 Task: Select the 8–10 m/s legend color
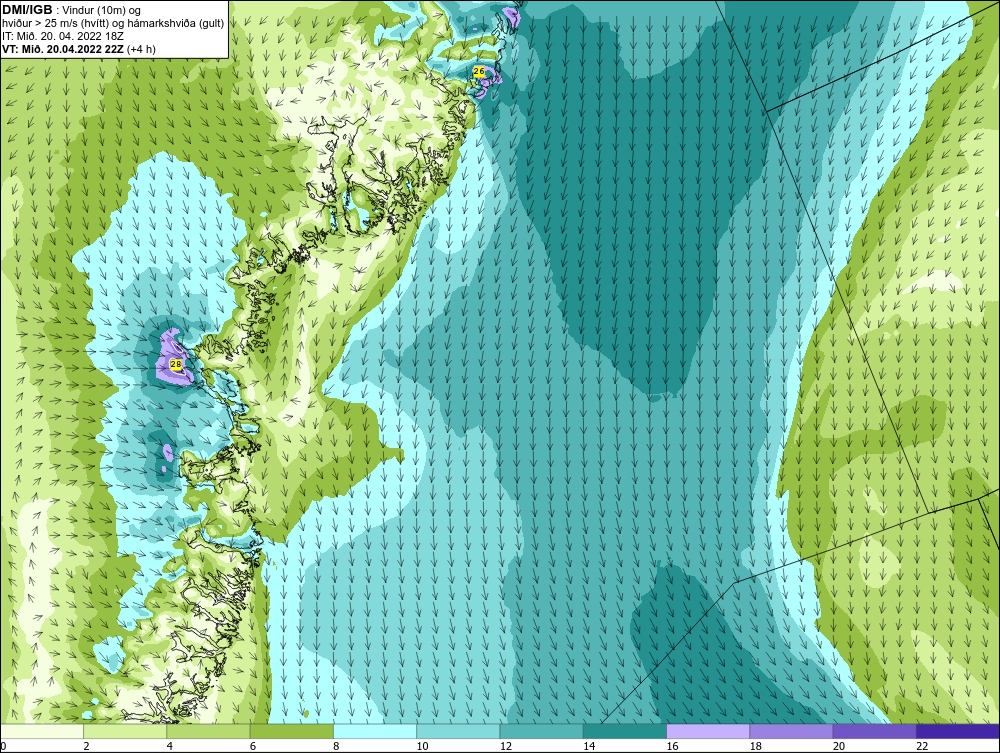(x=375, y=731)
